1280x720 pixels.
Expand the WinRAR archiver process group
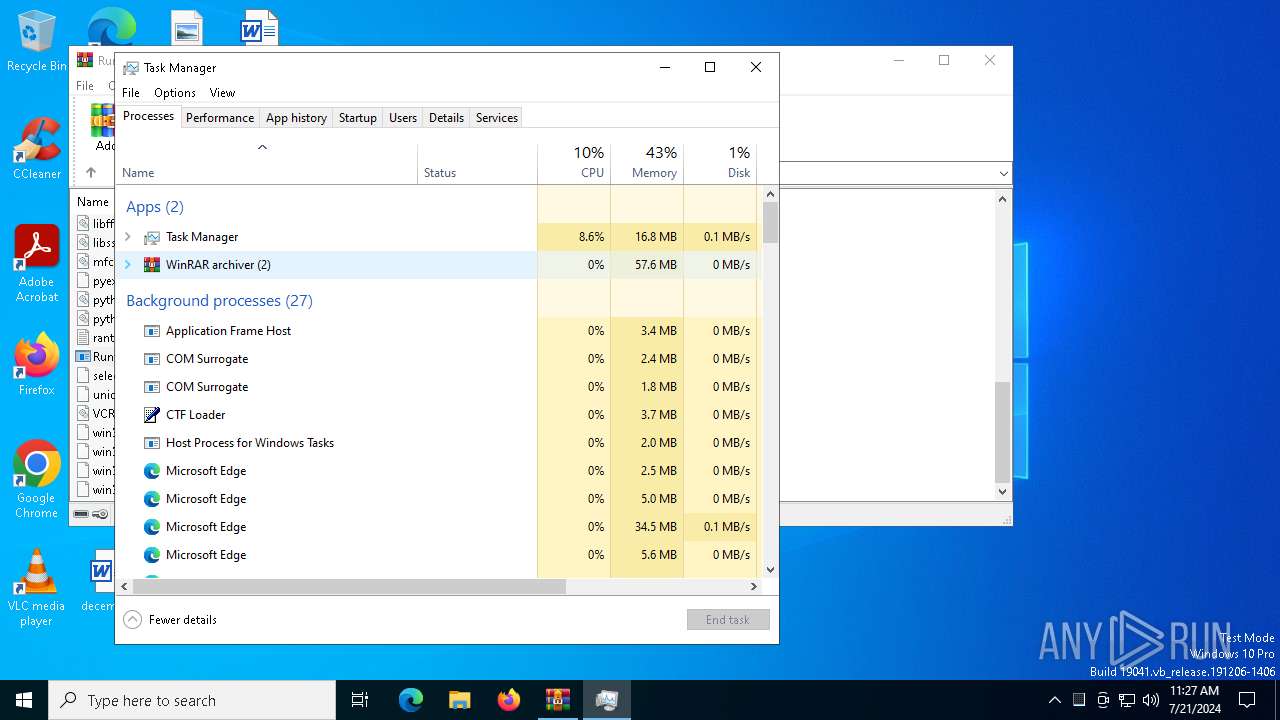coord(127,265)
